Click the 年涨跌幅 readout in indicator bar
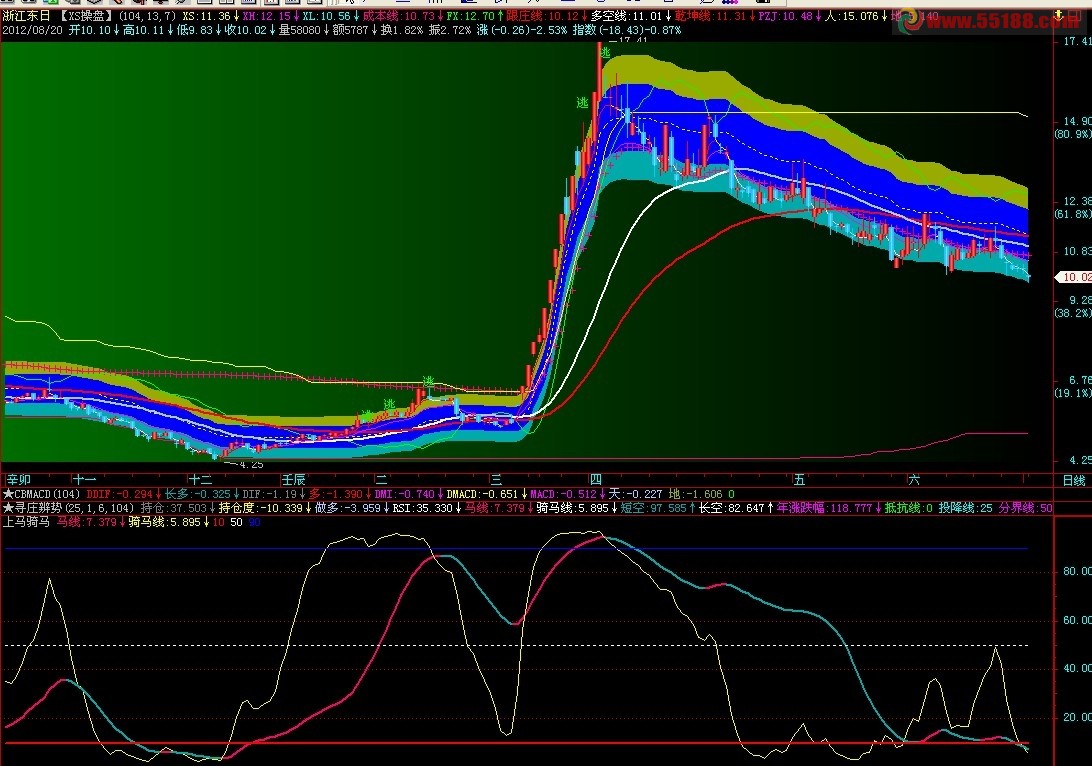The image size is (1092, 766). pyautogui.click(x=811, y=508)
